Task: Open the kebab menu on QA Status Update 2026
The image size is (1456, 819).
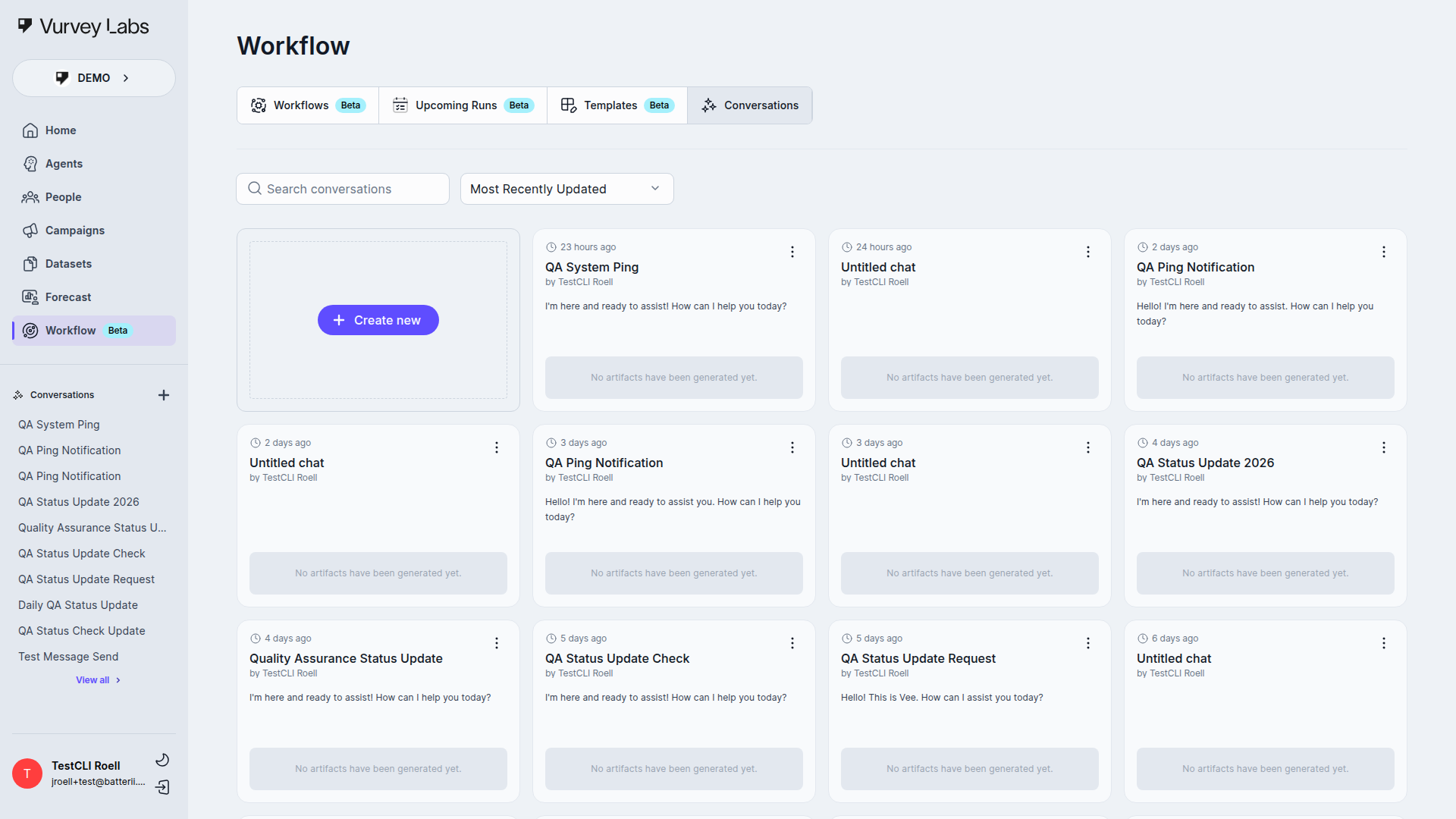Action: point(1383,447)
